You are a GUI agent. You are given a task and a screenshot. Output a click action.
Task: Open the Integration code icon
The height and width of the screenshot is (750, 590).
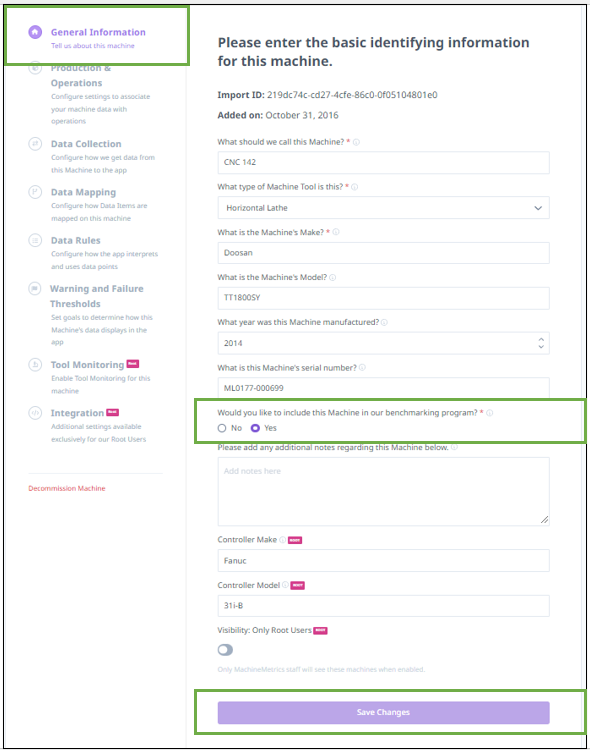pos(35,413)
